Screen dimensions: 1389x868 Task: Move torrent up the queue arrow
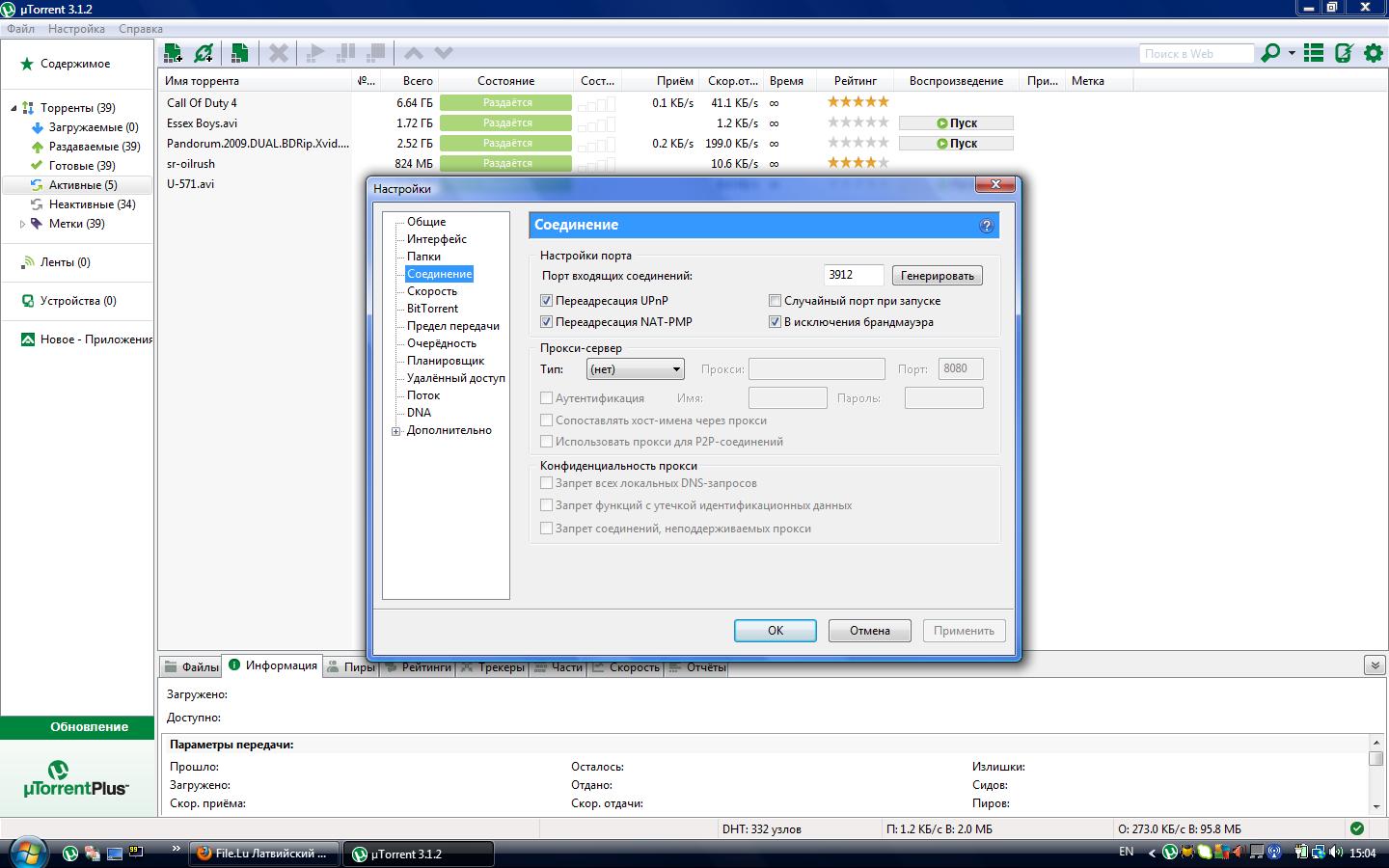414,53
